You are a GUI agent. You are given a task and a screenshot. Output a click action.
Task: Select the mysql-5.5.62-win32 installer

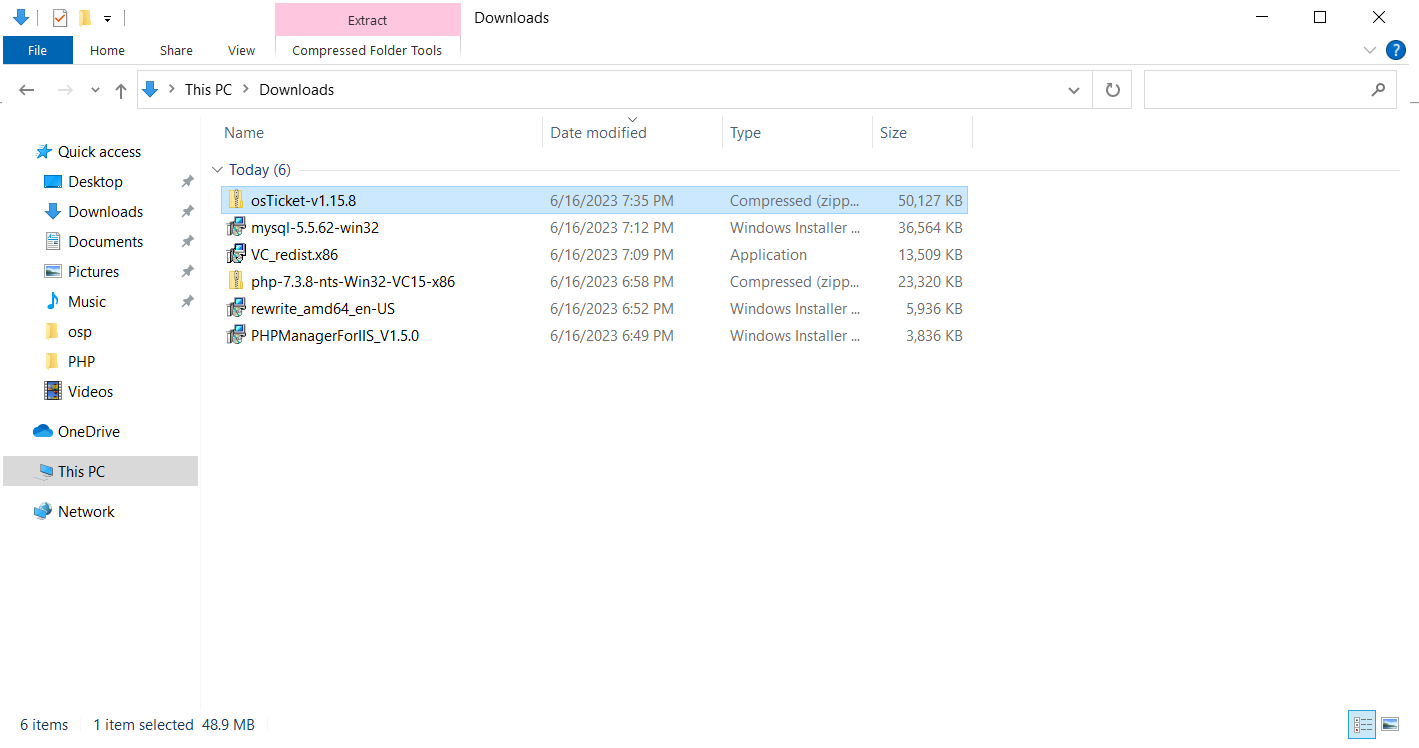click(594, 227)
